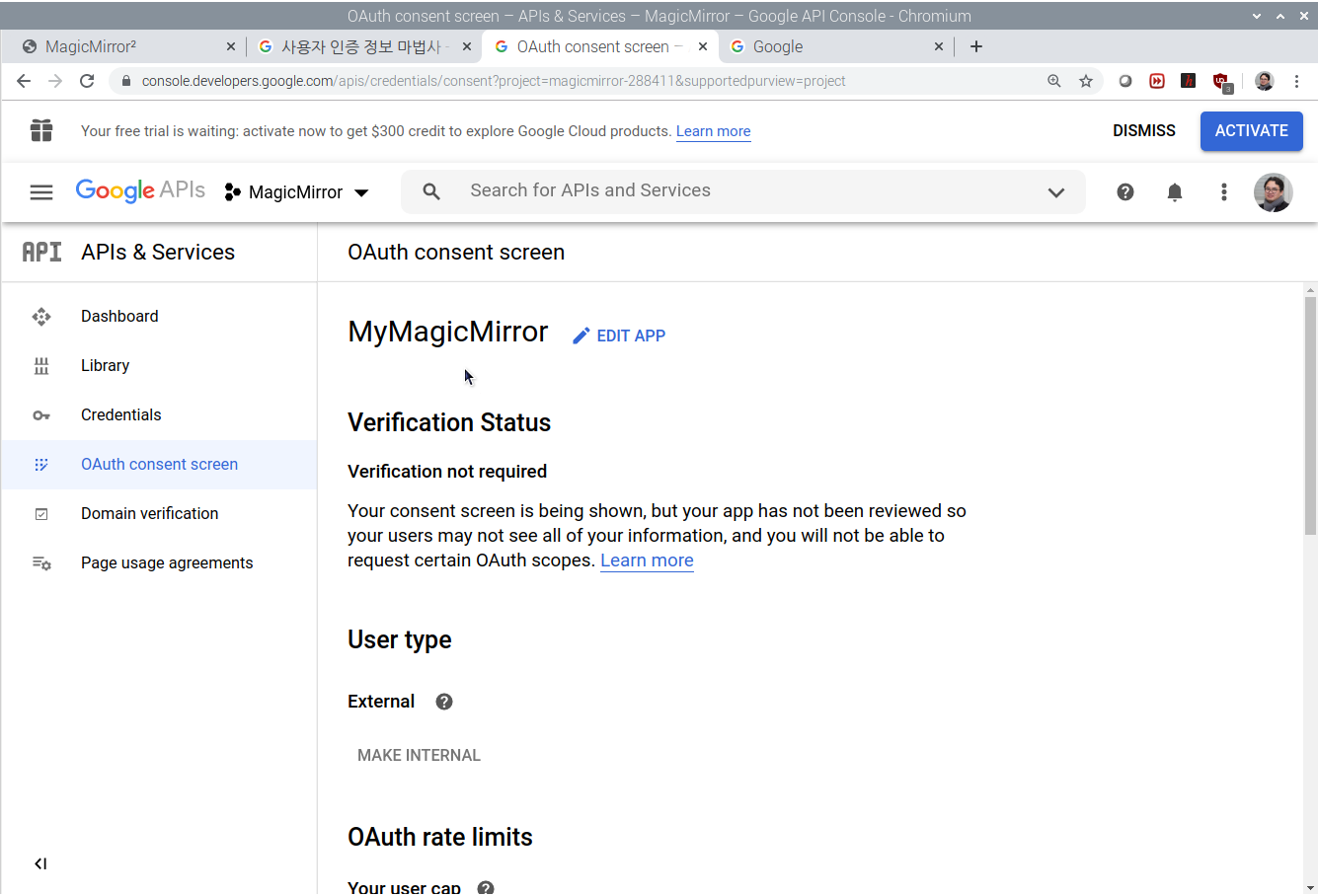
Task: Click the scrollbar down arrow
Action: click(1310, 887)
